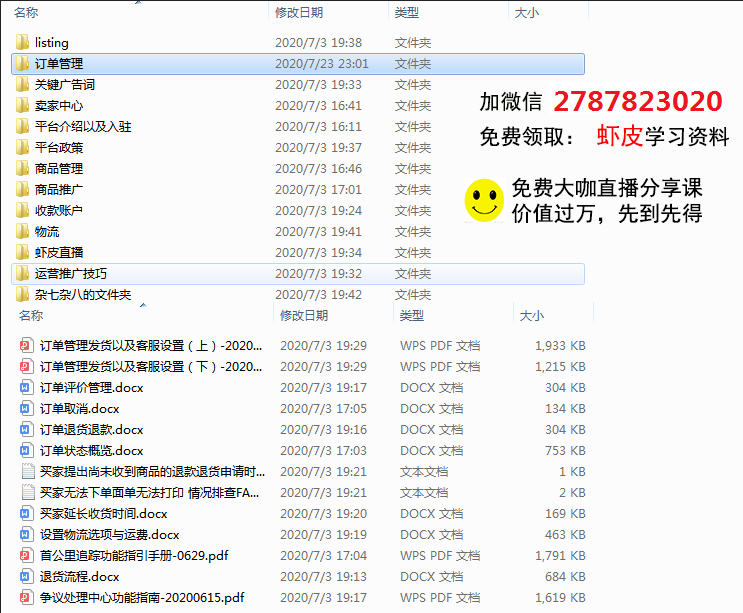Viewport: 743px width, 613px height.
Task: Click the 杂七杂八的文件夹 folder icon
Action: (22, 294)
